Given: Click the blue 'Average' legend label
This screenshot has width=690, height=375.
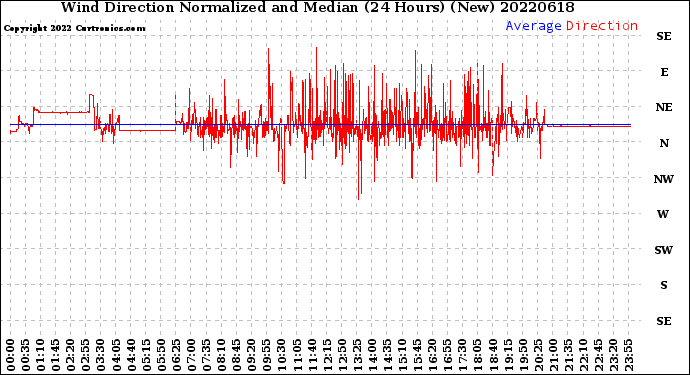Looking at the screenshot, I should [533, 26].
